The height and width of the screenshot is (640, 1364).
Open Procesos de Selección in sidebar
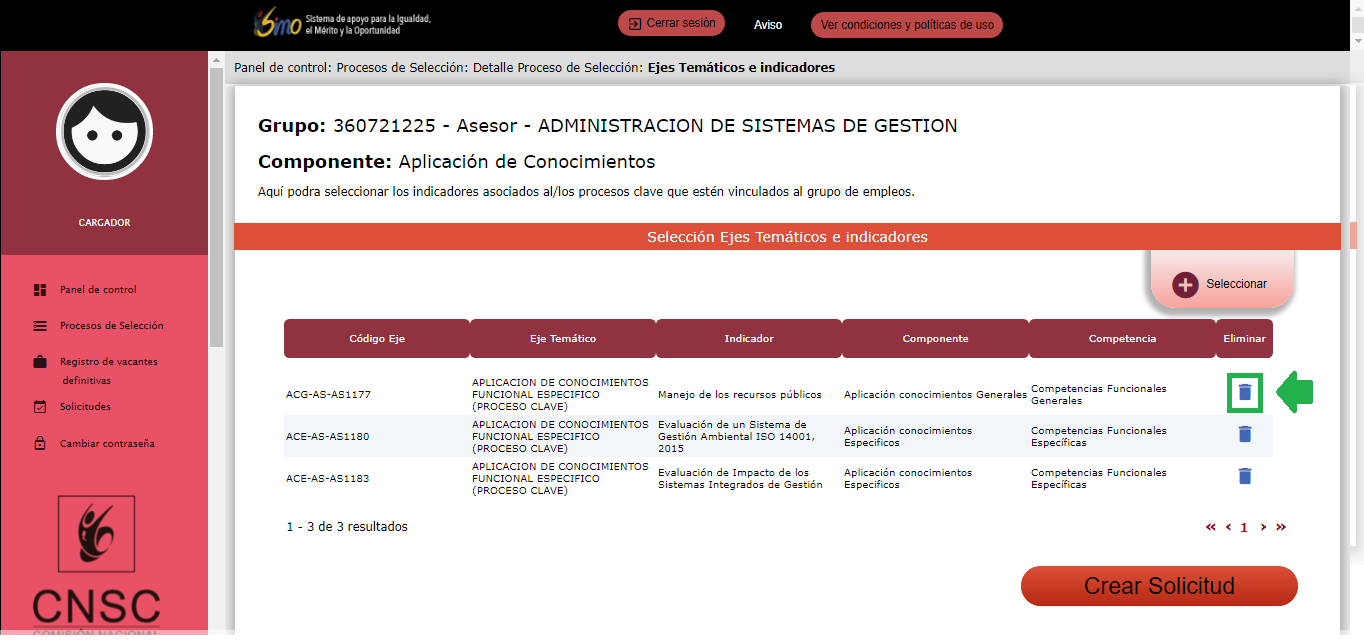(111, 326)
